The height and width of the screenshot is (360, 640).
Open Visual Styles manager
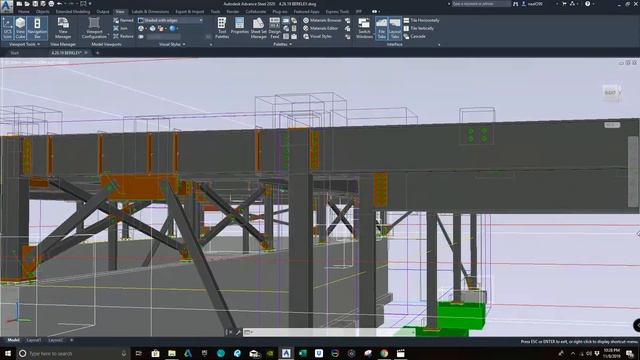tap(318, 36)
